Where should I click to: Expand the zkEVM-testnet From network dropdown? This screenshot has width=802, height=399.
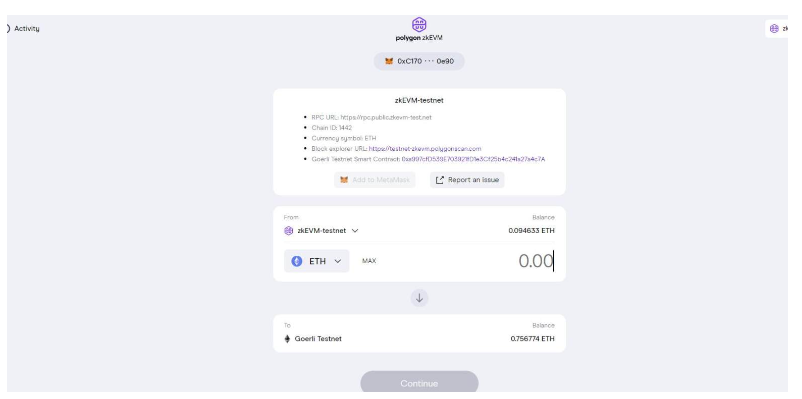(x=321, y=231)
